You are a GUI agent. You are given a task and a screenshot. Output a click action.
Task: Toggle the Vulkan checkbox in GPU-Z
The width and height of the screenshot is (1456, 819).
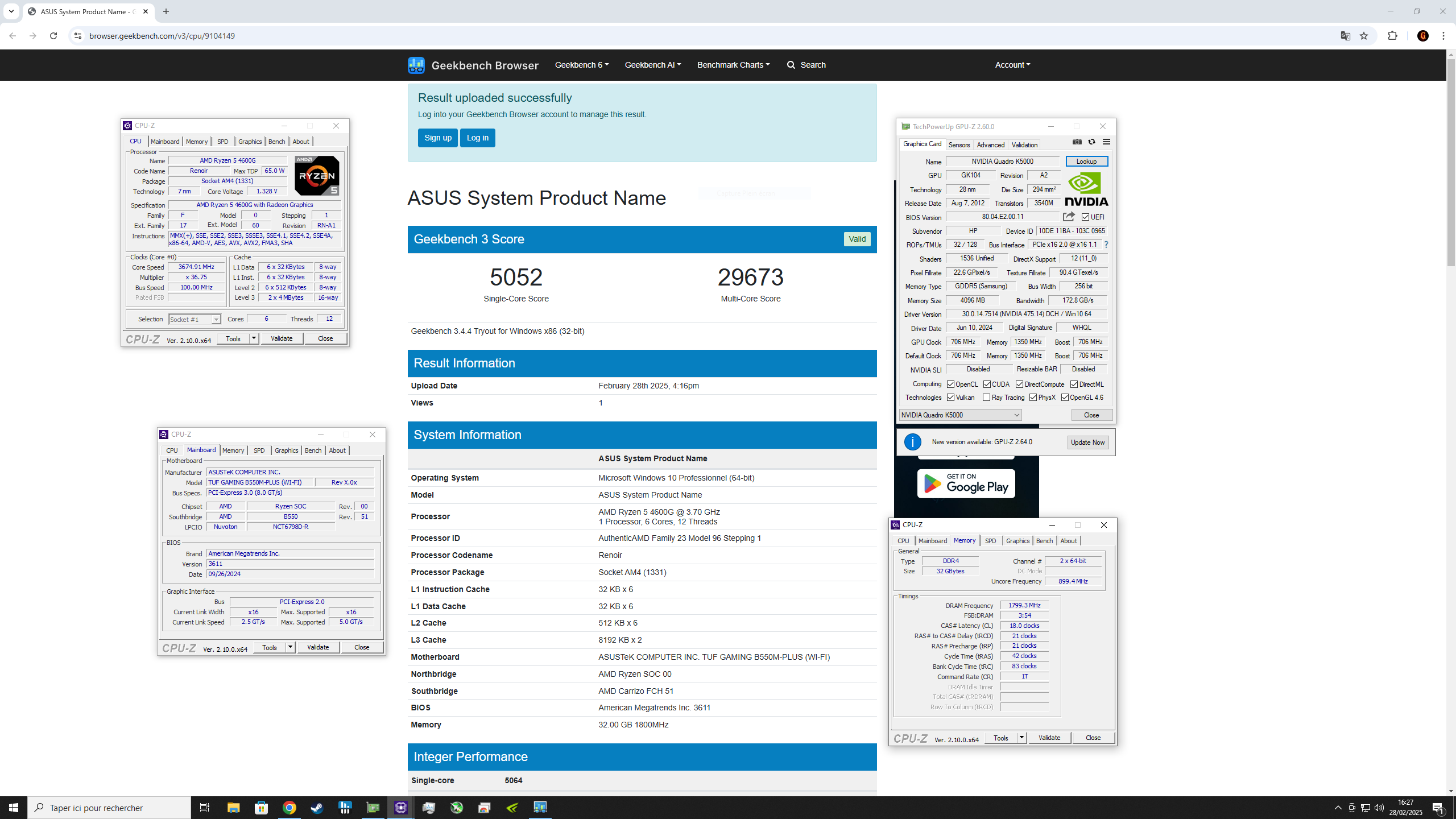pyautogui.click(x=950, y=398)
